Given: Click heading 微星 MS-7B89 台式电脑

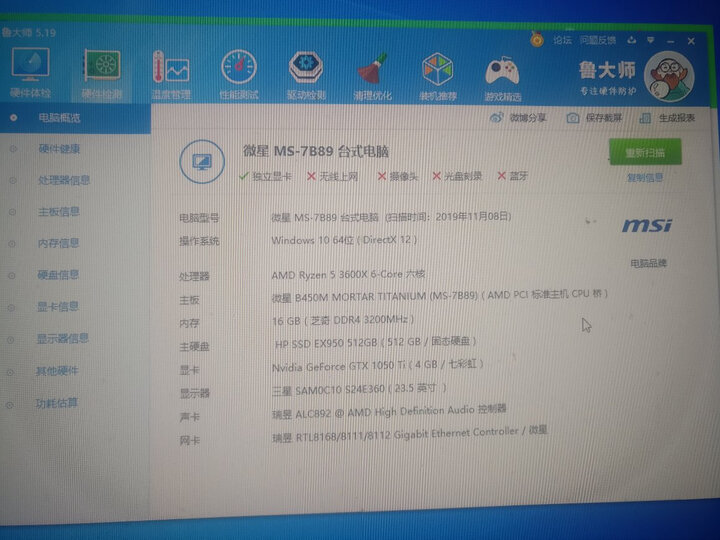Looking at the screenshot, I should pos(316,151).
